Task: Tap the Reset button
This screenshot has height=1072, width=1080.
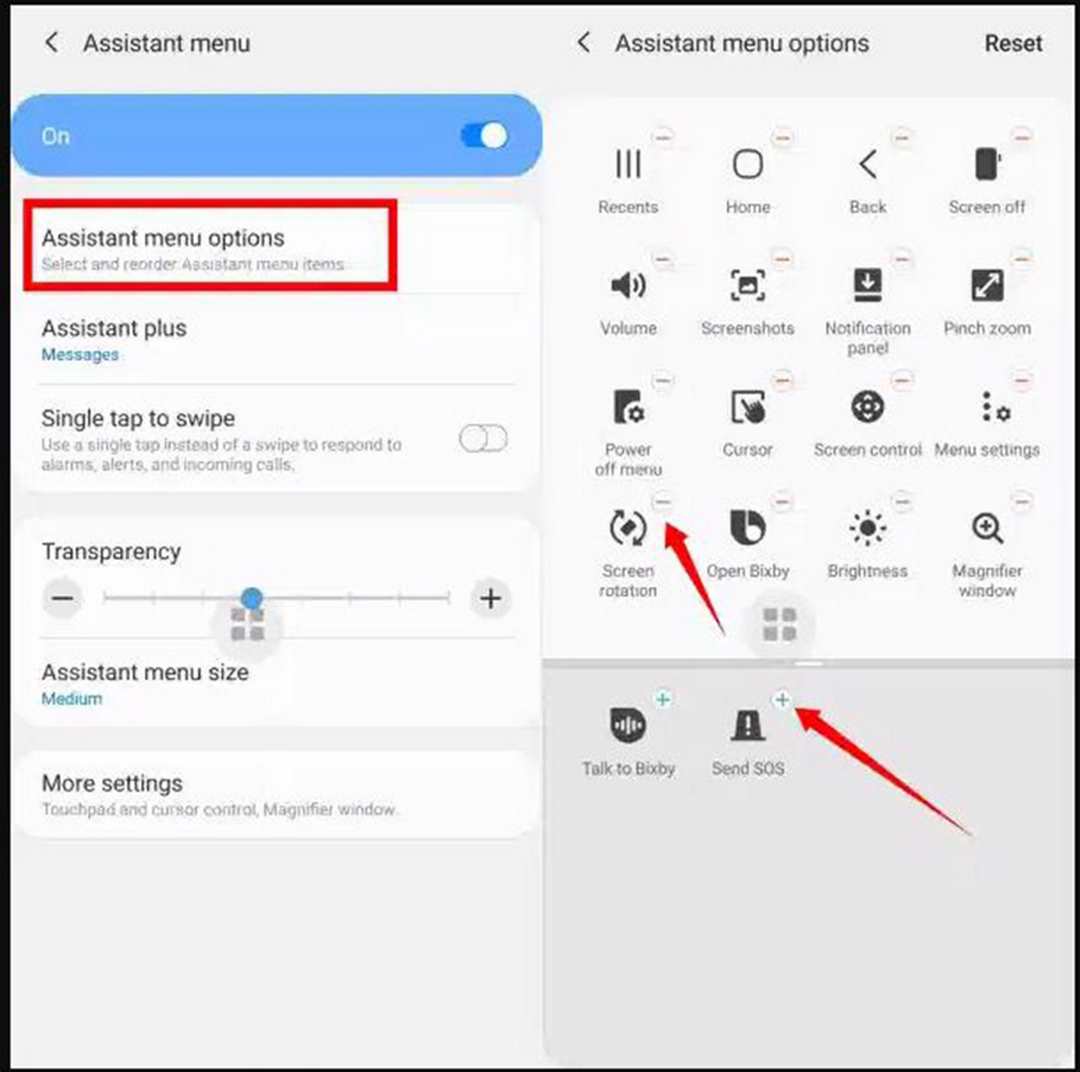Action: tap(1013, 43)
